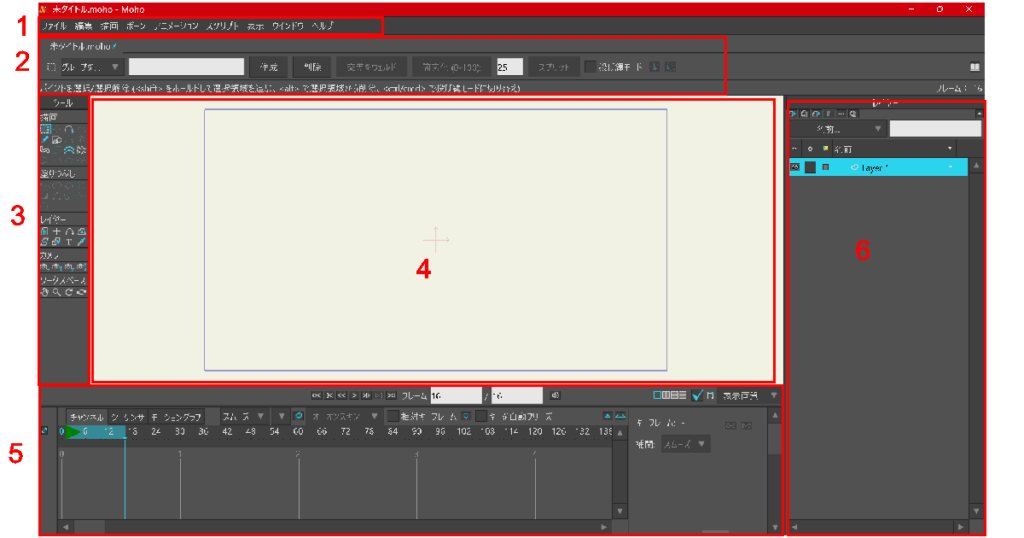Screen dimensions: 1024x538
Task: Toggle visibility of Layer 1
Action: [x=795, y=167]
